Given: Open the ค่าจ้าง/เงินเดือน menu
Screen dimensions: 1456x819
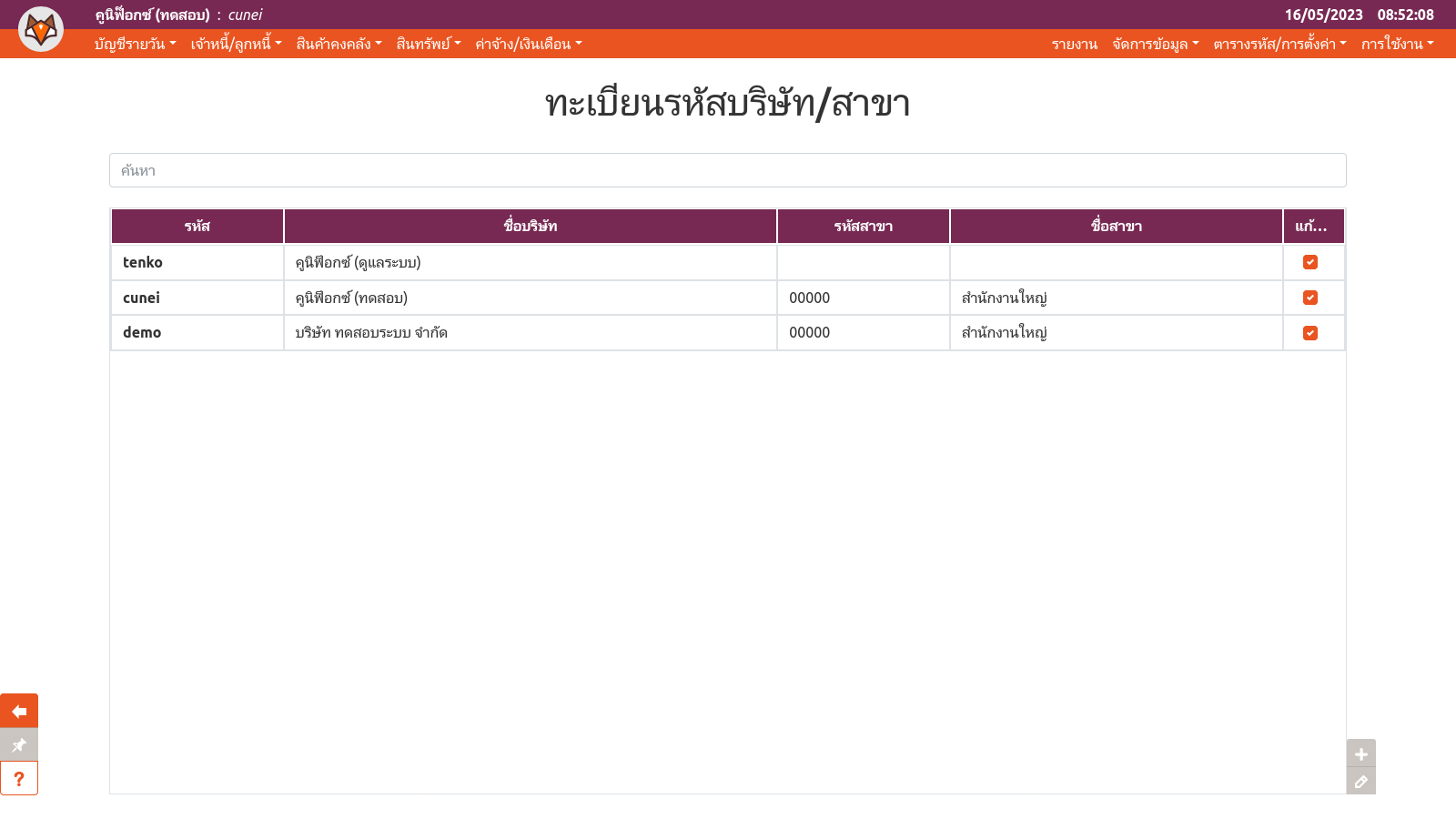Looking at the screenshot, I should 528,44.
